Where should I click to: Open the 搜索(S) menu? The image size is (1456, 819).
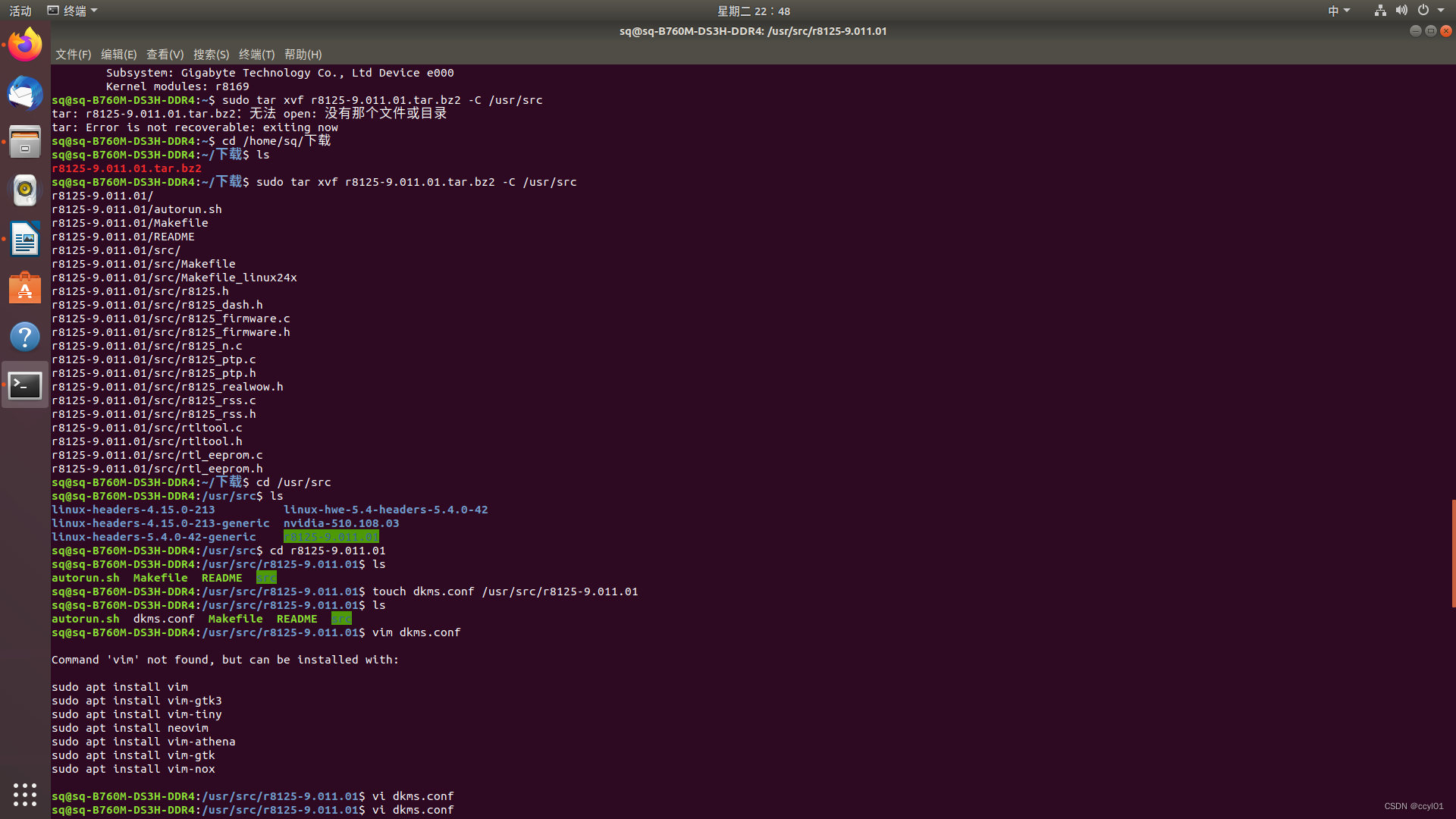pos(211,55)
